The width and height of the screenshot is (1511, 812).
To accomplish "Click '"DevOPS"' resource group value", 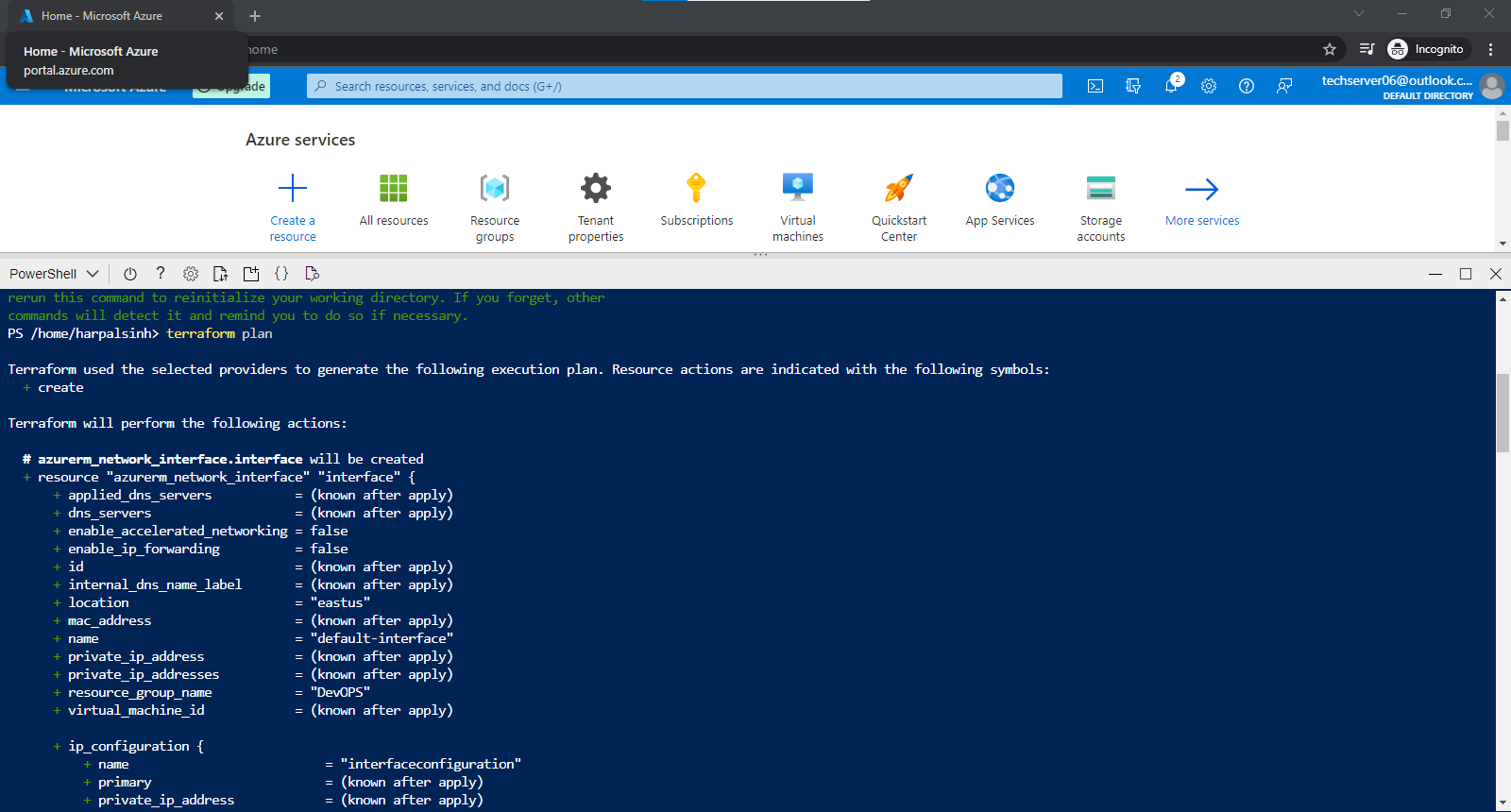I will (x=340, y=692).
